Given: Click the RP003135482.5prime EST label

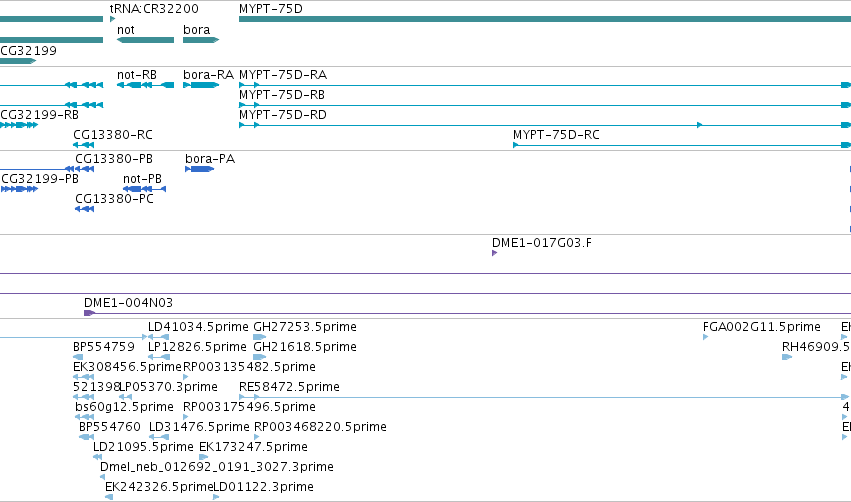Looking at the screenshot, I should [x=249, y=367].
